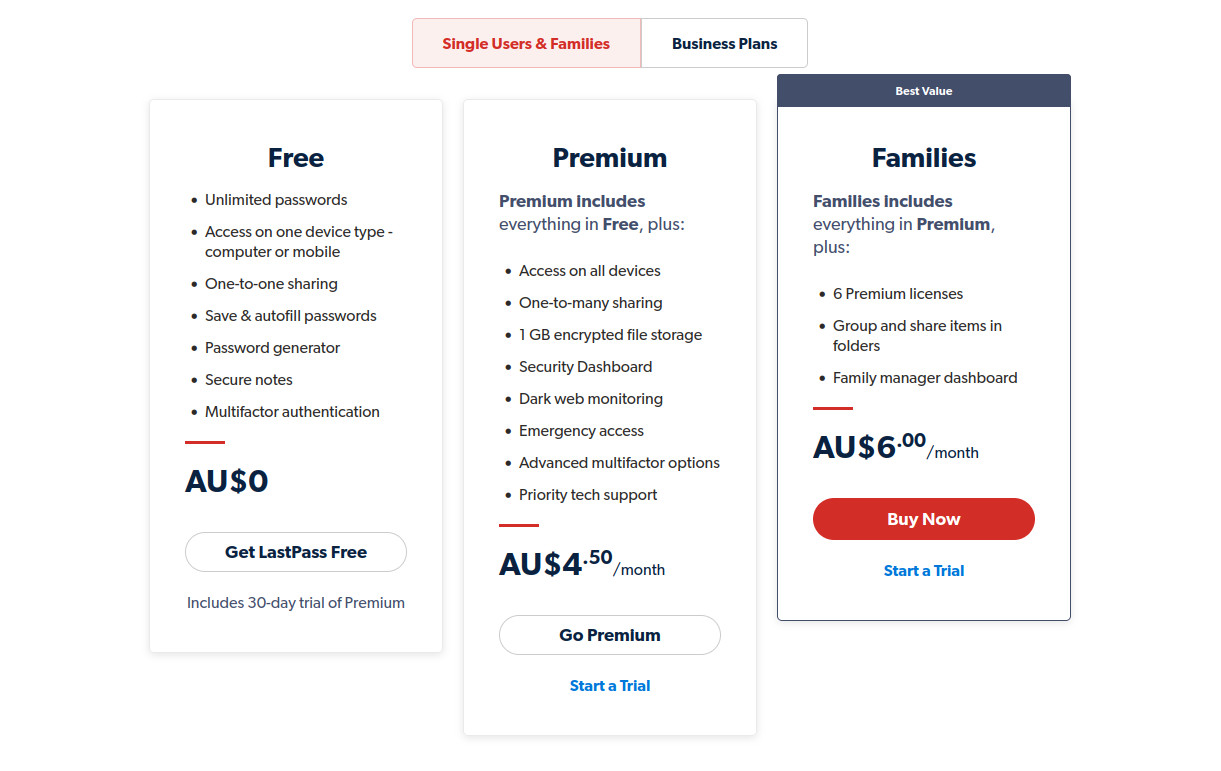Click the Go Premium button
The image size is (1221, 771).
610,635
